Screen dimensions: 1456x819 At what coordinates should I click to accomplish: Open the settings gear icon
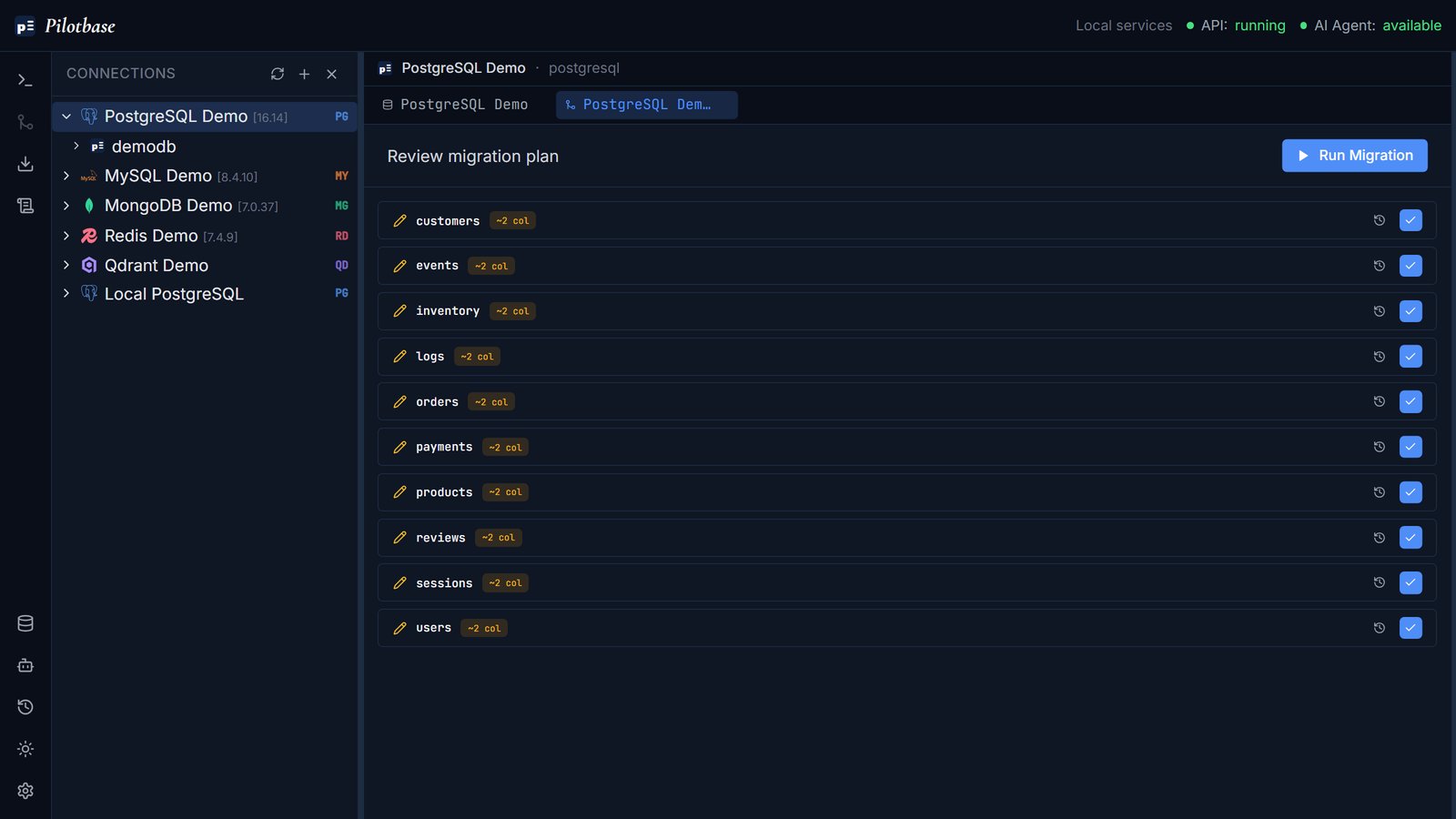tap(25, 791)
